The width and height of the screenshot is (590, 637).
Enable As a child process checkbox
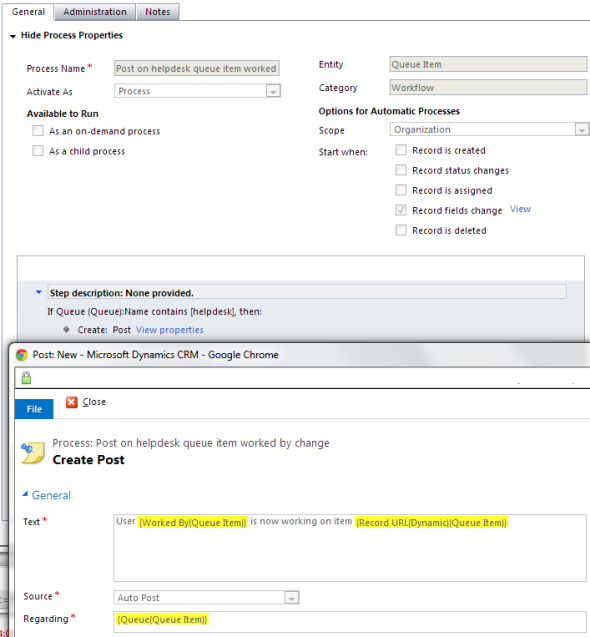(x=38, y=151)
